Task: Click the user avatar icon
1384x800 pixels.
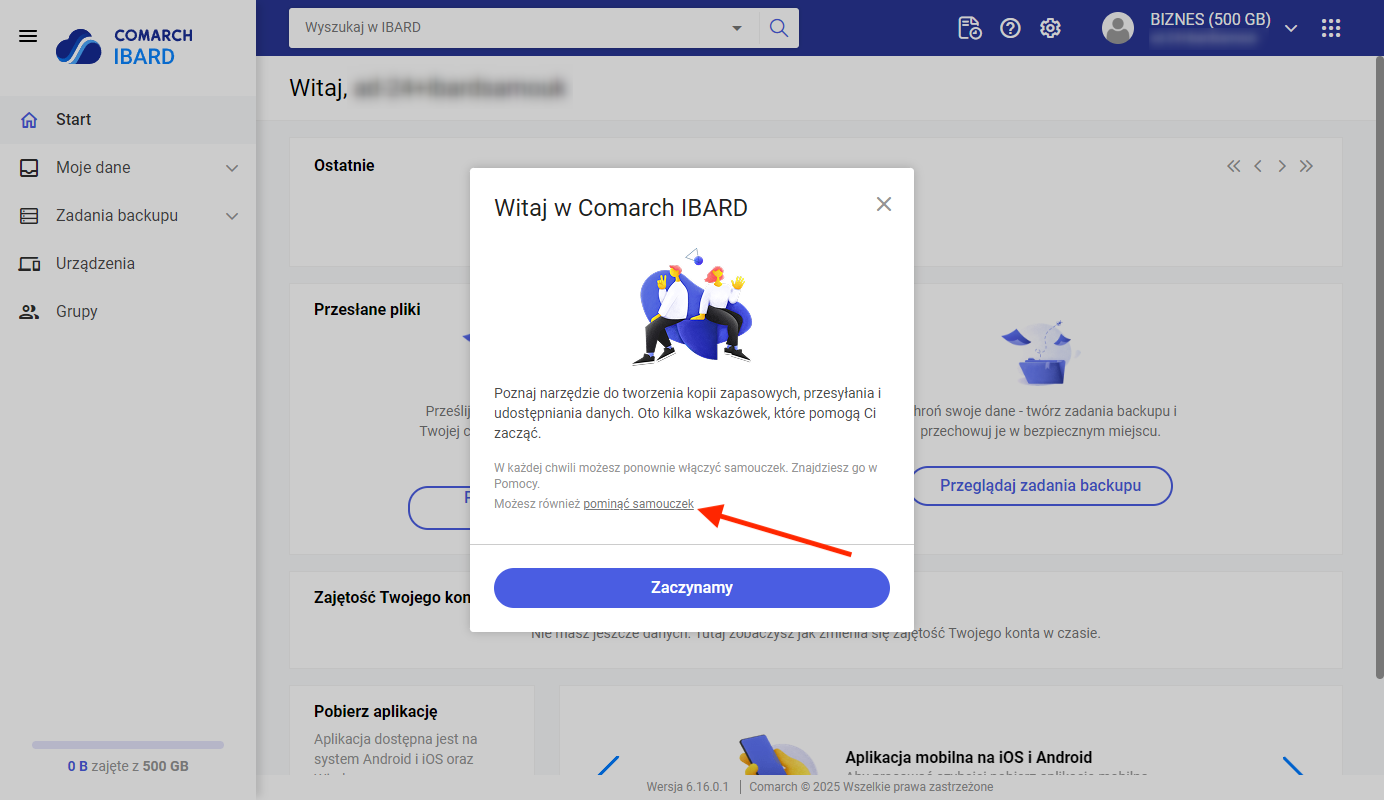Action: 1117,28
